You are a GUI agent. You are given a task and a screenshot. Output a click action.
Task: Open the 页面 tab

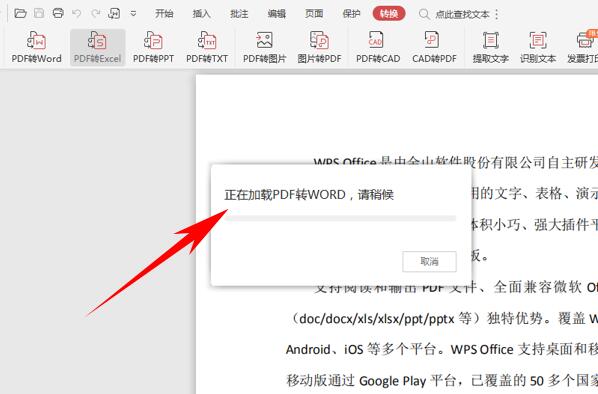click(x=314, y=14)
